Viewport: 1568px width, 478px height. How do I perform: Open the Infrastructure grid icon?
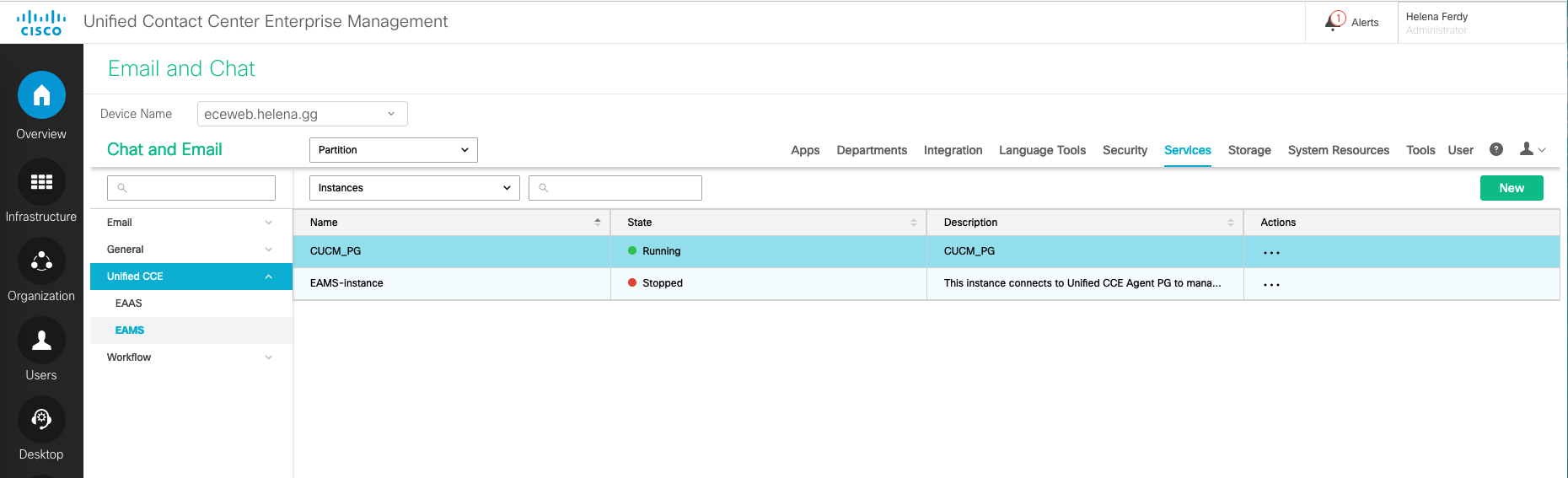tap(41, 182)
